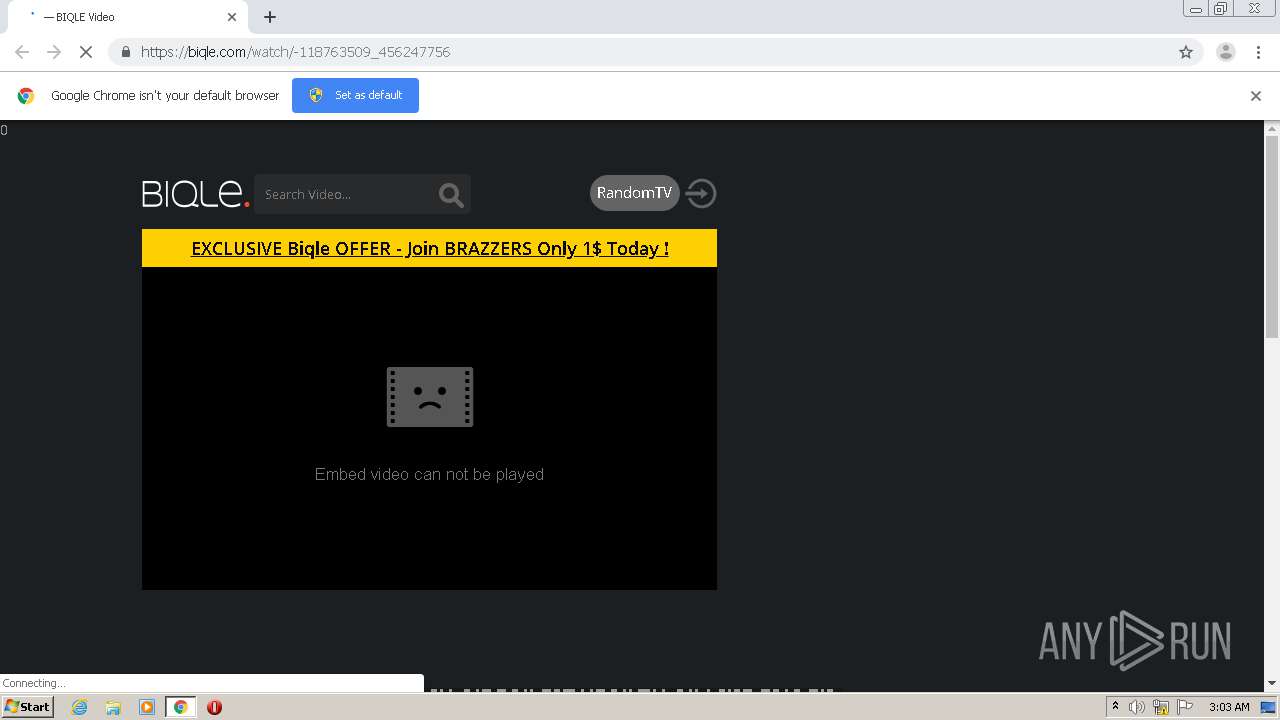Launch Internet Explorer from taskbar
Viewport: 1280px width, 720px height.
(x=80, y=707)
